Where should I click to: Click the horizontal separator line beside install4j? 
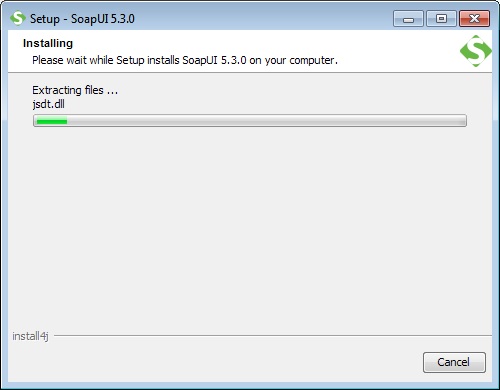273,335
